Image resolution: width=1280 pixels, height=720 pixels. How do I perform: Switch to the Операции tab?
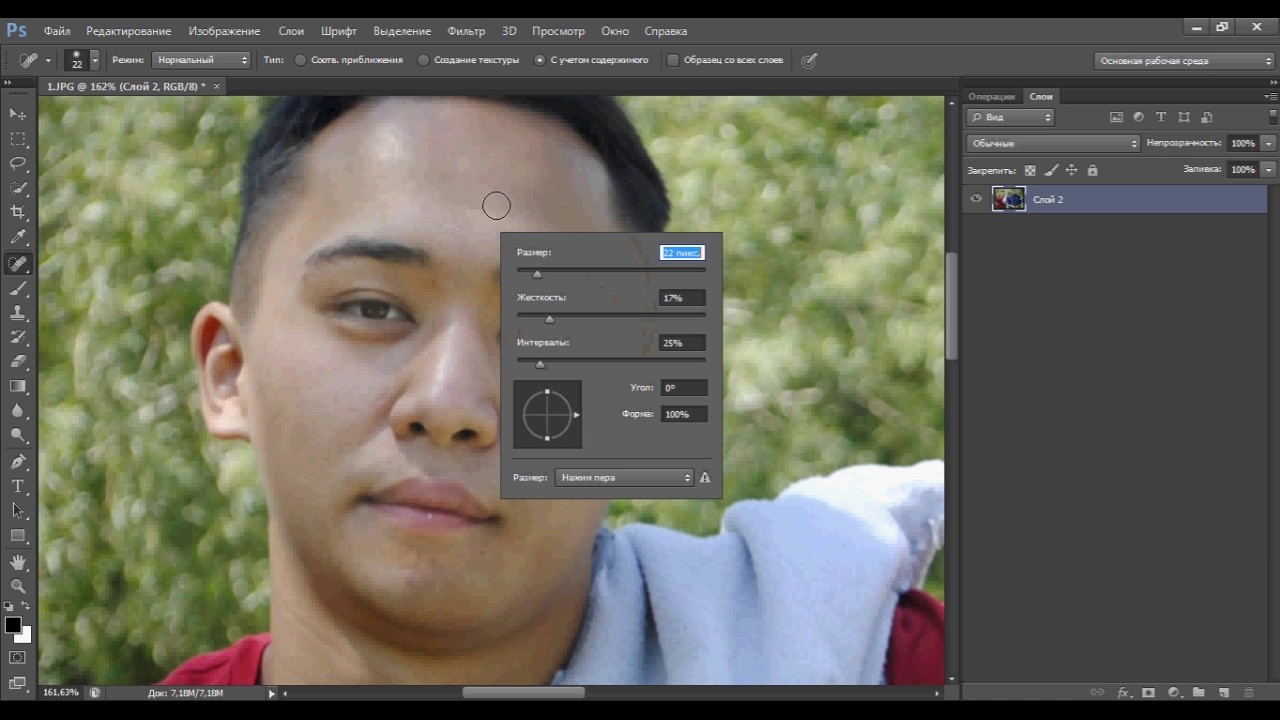(991, 97)
